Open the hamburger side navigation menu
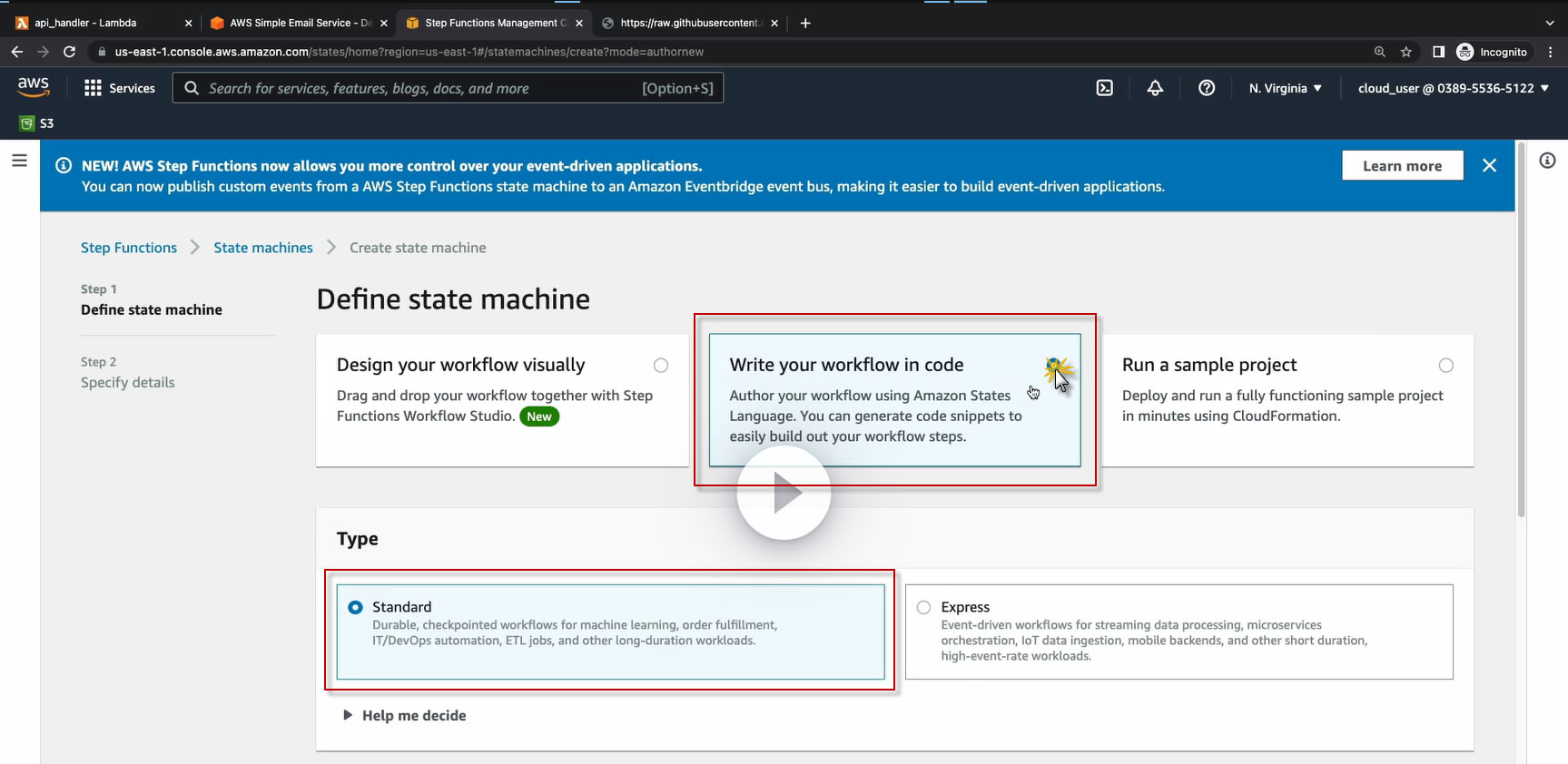 point(19,161)
